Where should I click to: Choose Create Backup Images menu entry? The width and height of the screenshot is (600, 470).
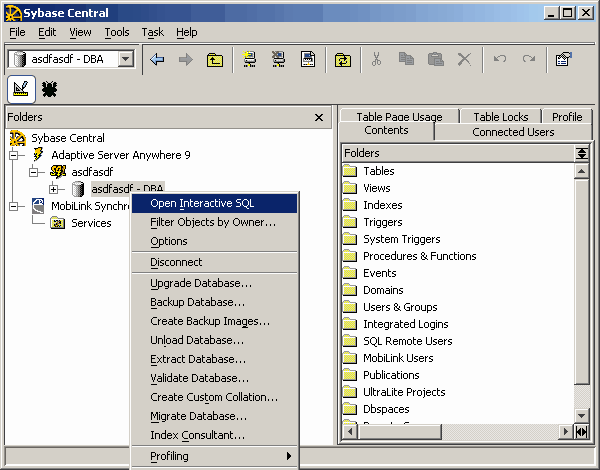[x=214, y=321]
